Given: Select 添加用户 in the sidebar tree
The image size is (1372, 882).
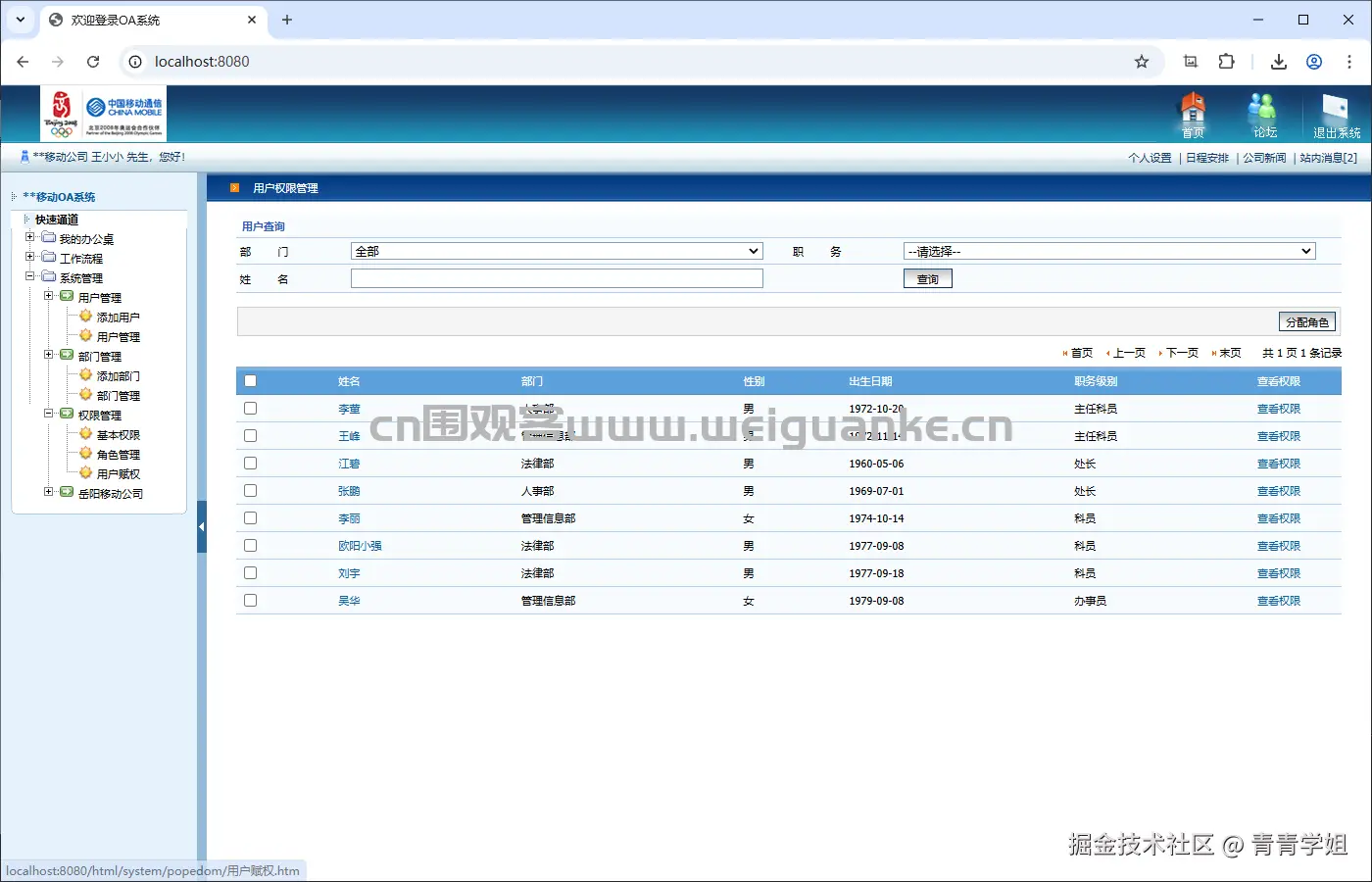Looking at the screenshot, I should coord(119,318).
